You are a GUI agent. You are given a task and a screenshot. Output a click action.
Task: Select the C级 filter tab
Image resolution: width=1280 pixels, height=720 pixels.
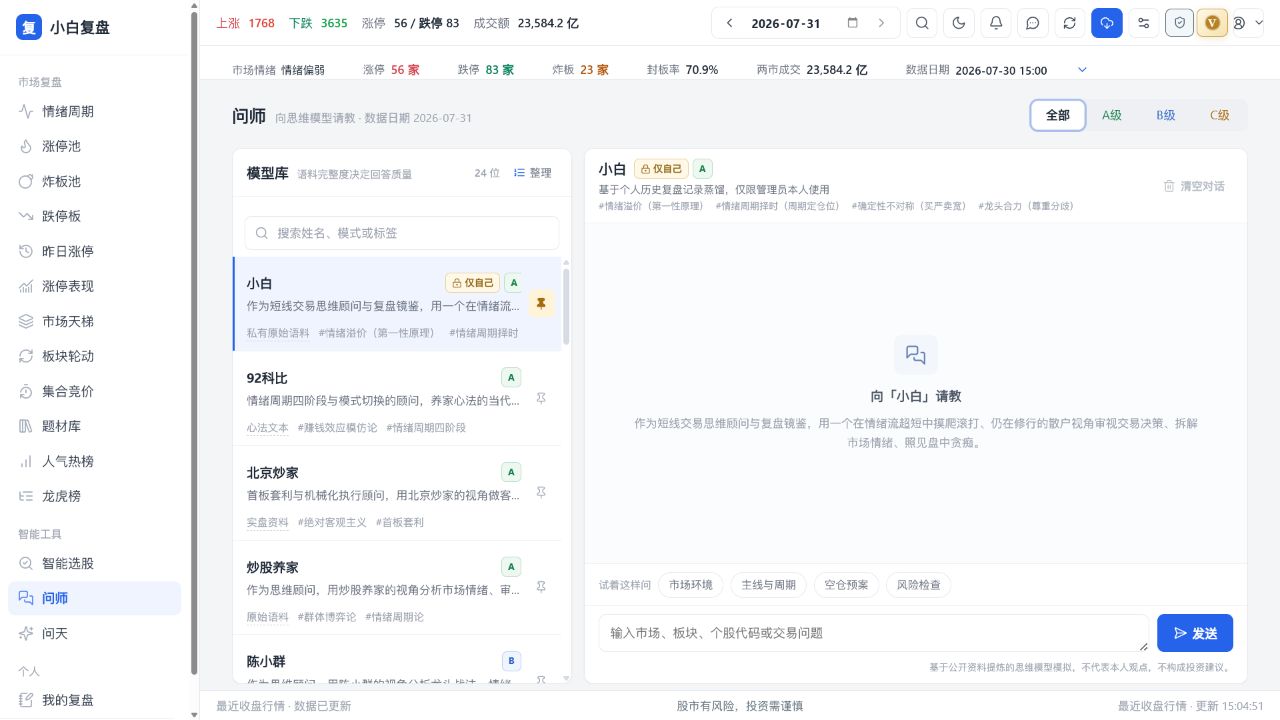pos(1220,115)
